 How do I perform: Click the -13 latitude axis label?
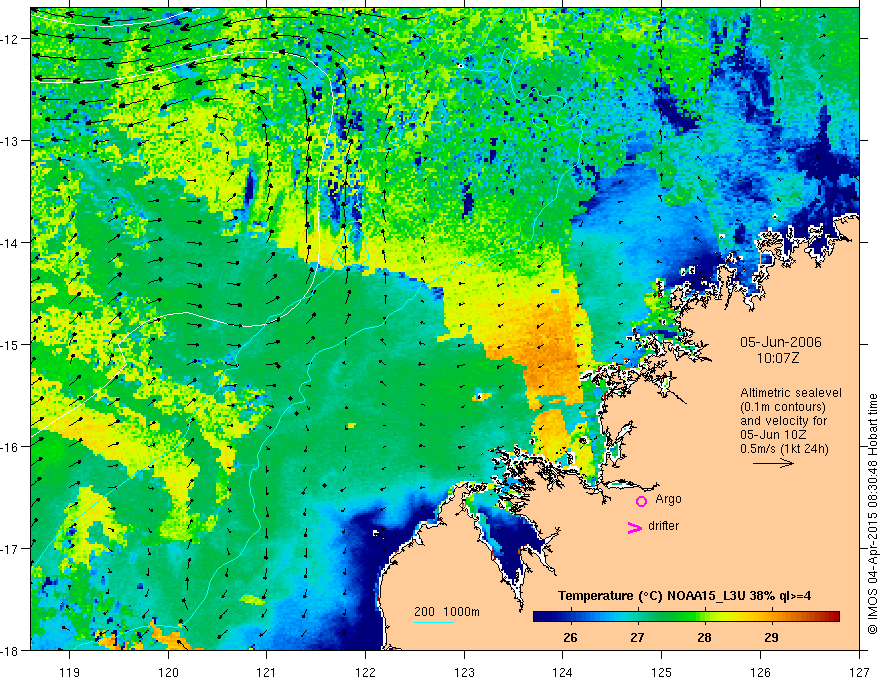[11, 141]
